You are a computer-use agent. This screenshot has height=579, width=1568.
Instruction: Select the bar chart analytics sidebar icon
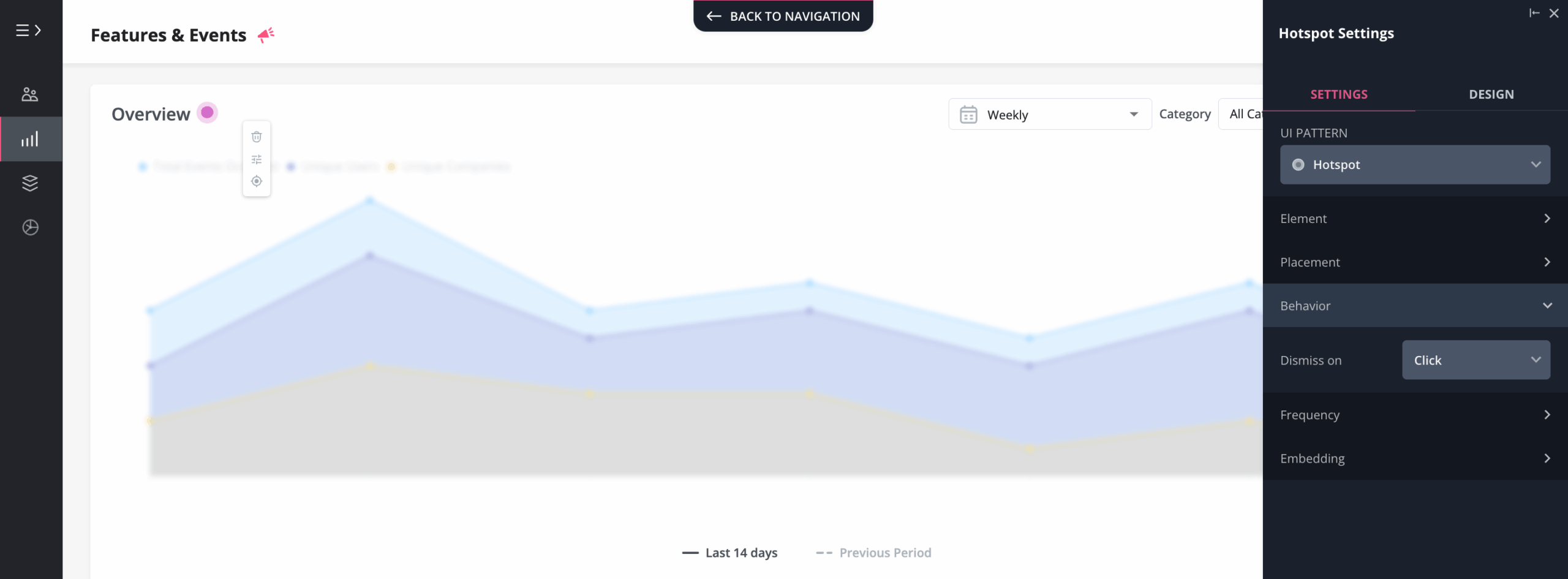coord(30,139)
